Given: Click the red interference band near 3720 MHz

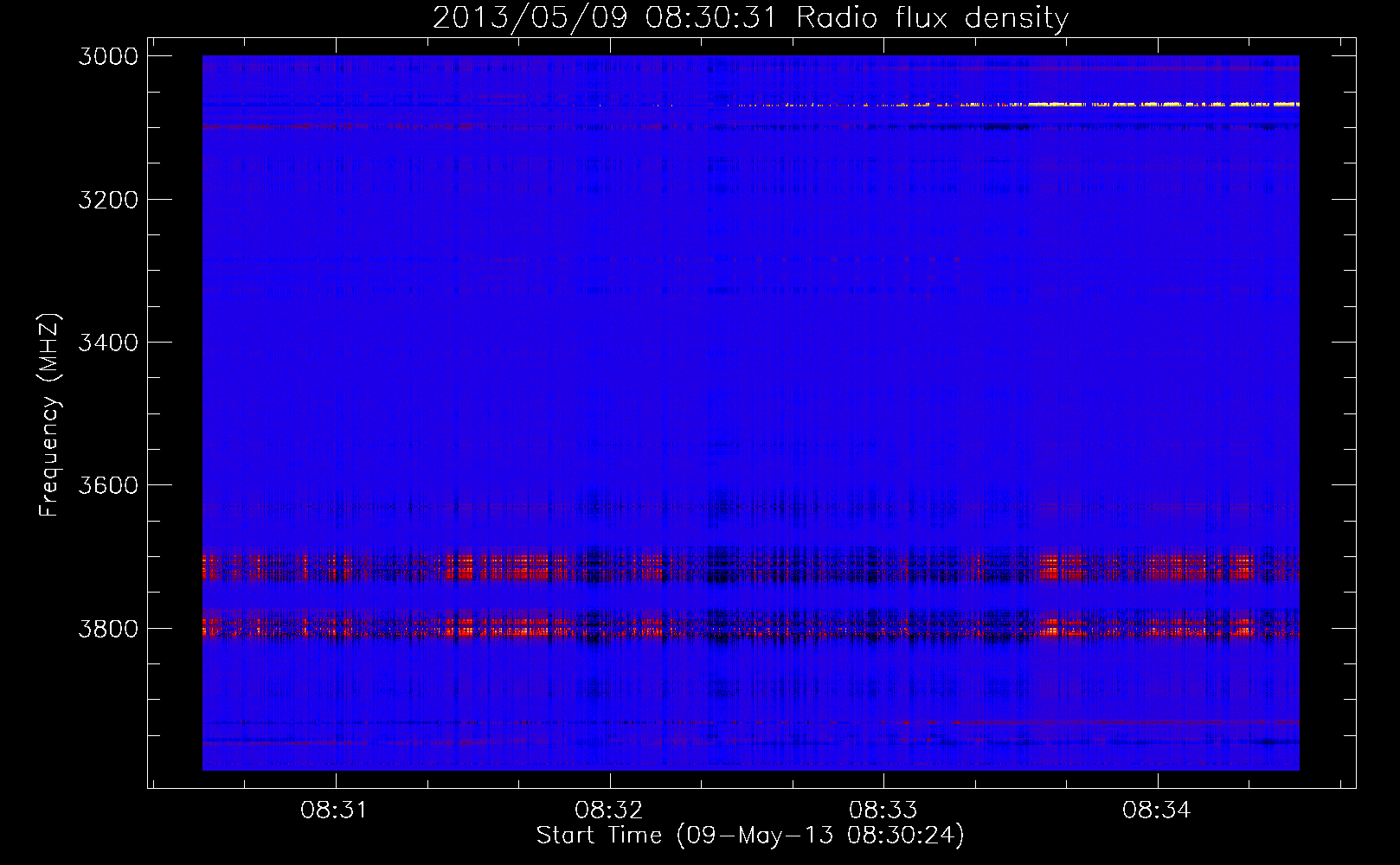Looking at the screenshot, I should pyautogui.click(x=750, y=567).
